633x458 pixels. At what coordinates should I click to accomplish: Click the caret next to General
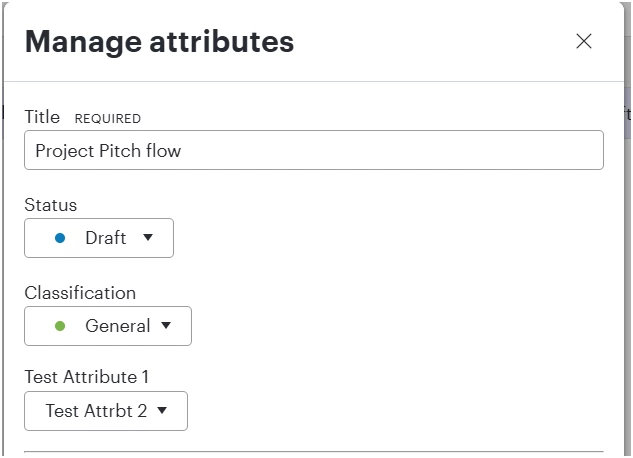(x=166, y=325)
